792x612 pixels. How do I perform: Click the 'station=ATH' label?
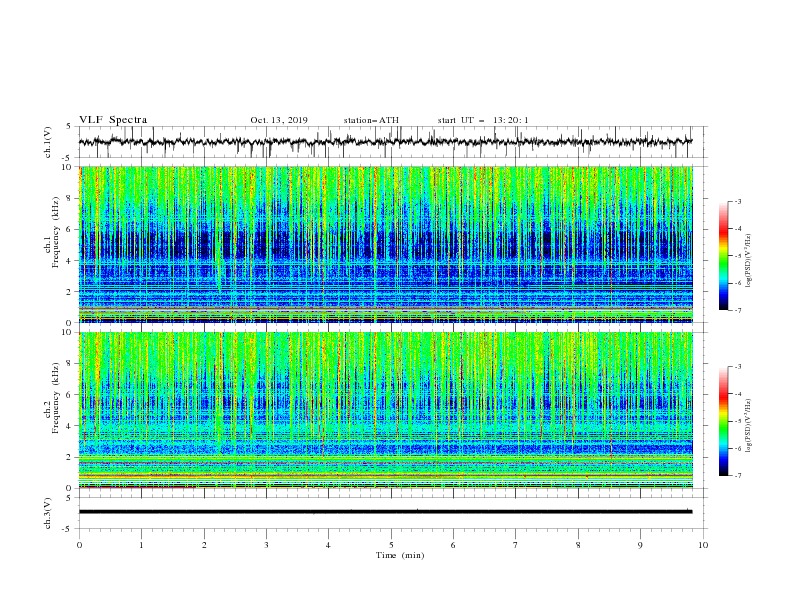point(371,120)
